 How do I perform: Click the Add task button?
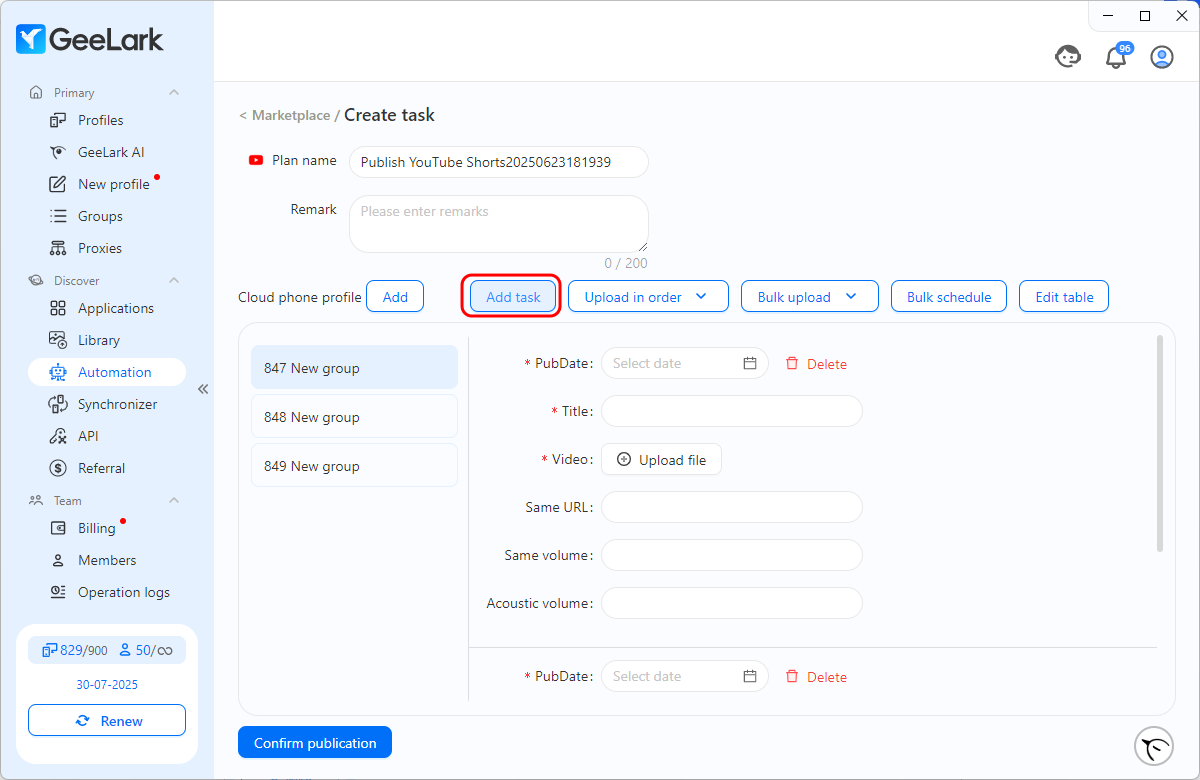click(x=513, y=297)
